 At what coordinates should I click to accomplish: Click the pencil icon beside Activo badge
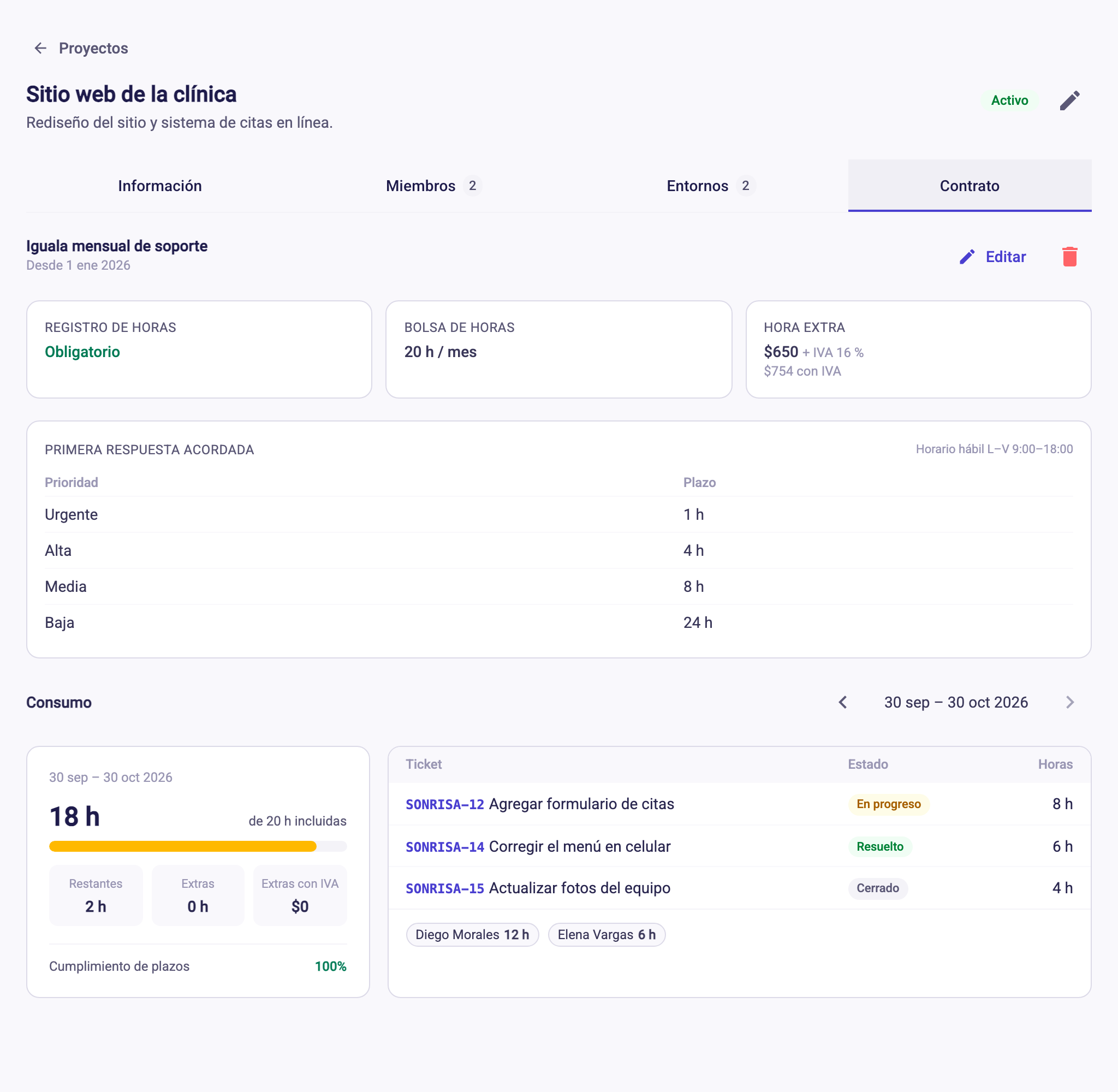(x=1069, y=100)
